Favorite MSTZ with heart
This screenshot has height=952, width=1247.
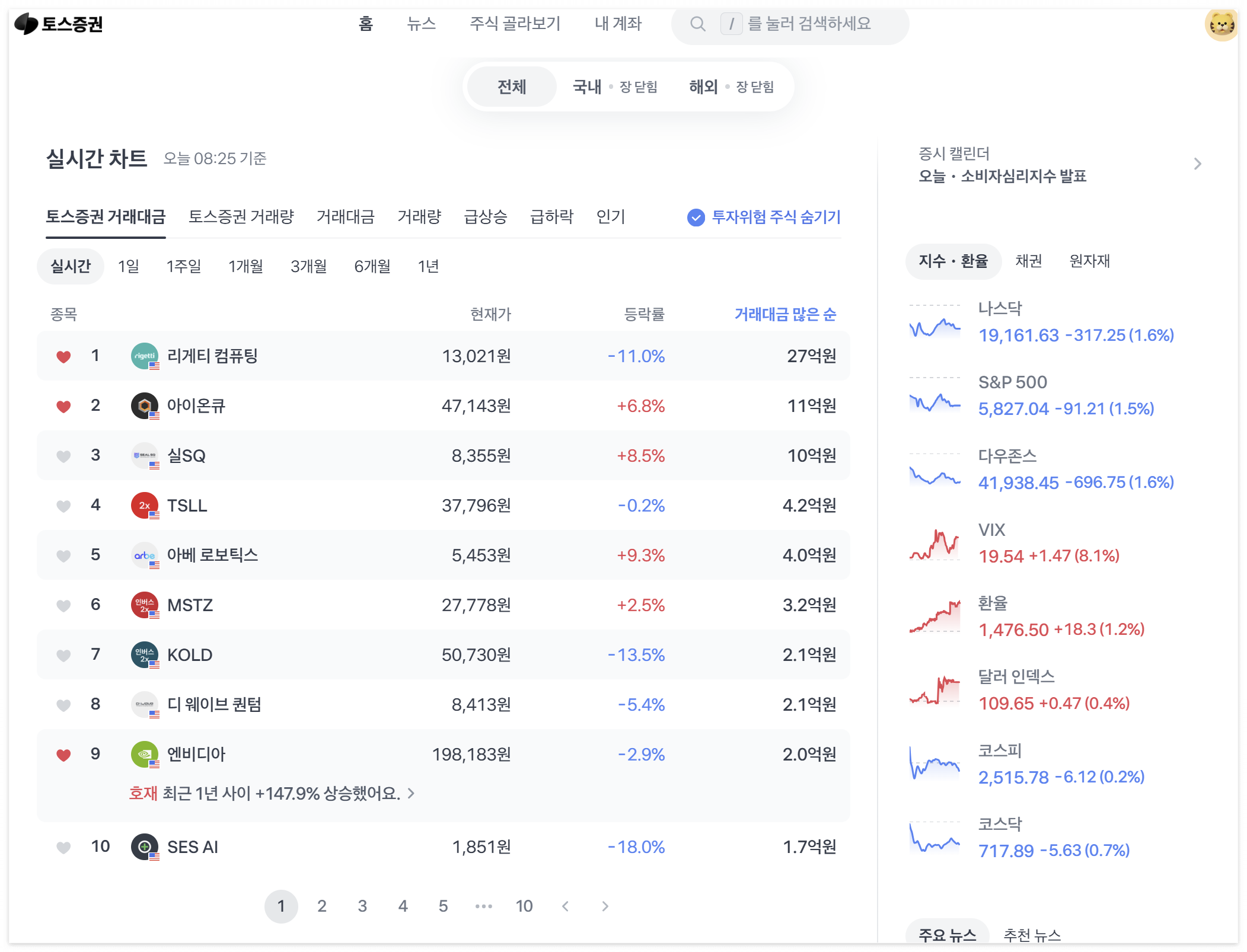pyautogui.click(x=63, y=605)
